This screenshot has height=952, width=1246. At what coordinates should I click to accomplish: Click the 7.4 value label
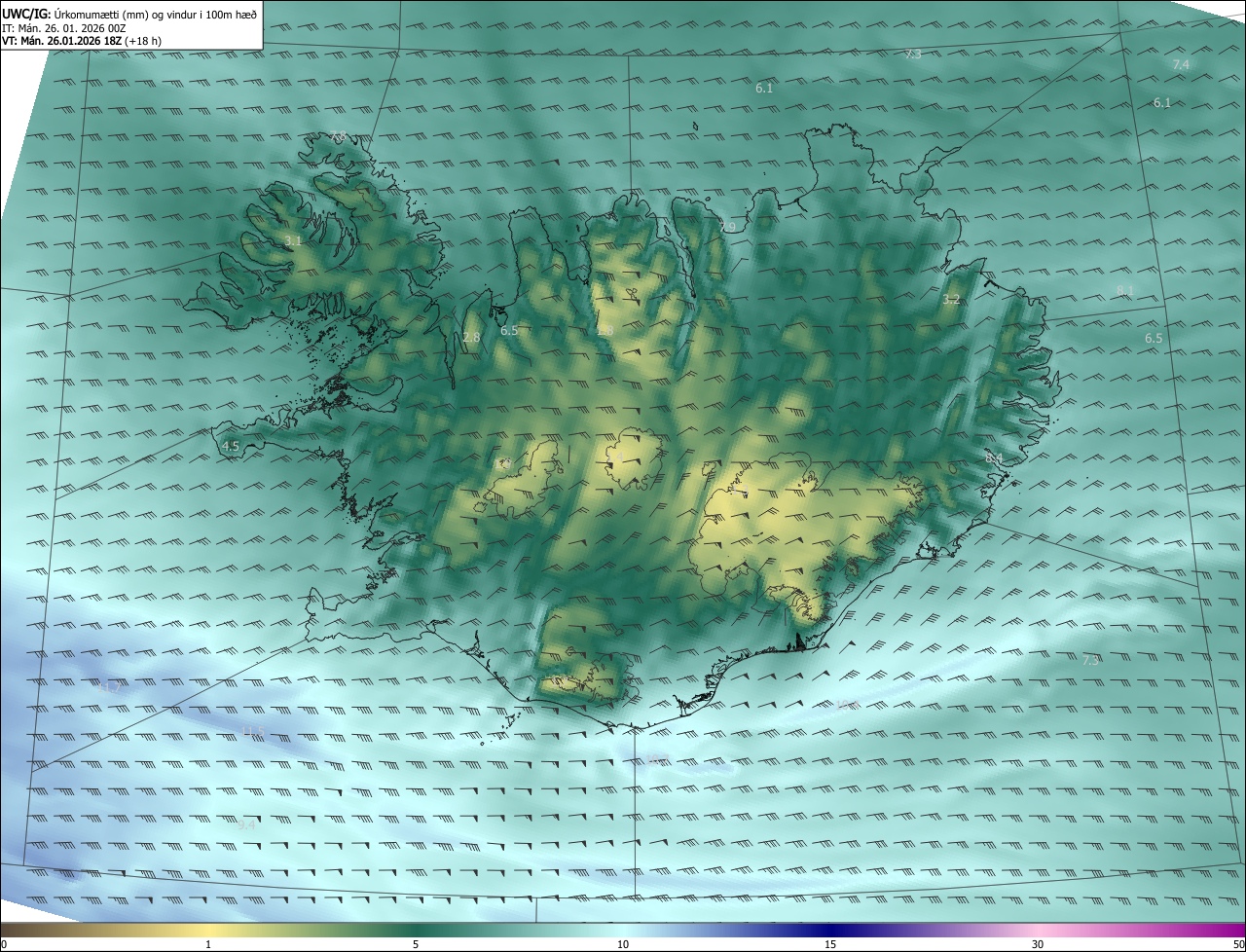[1181, 64]
